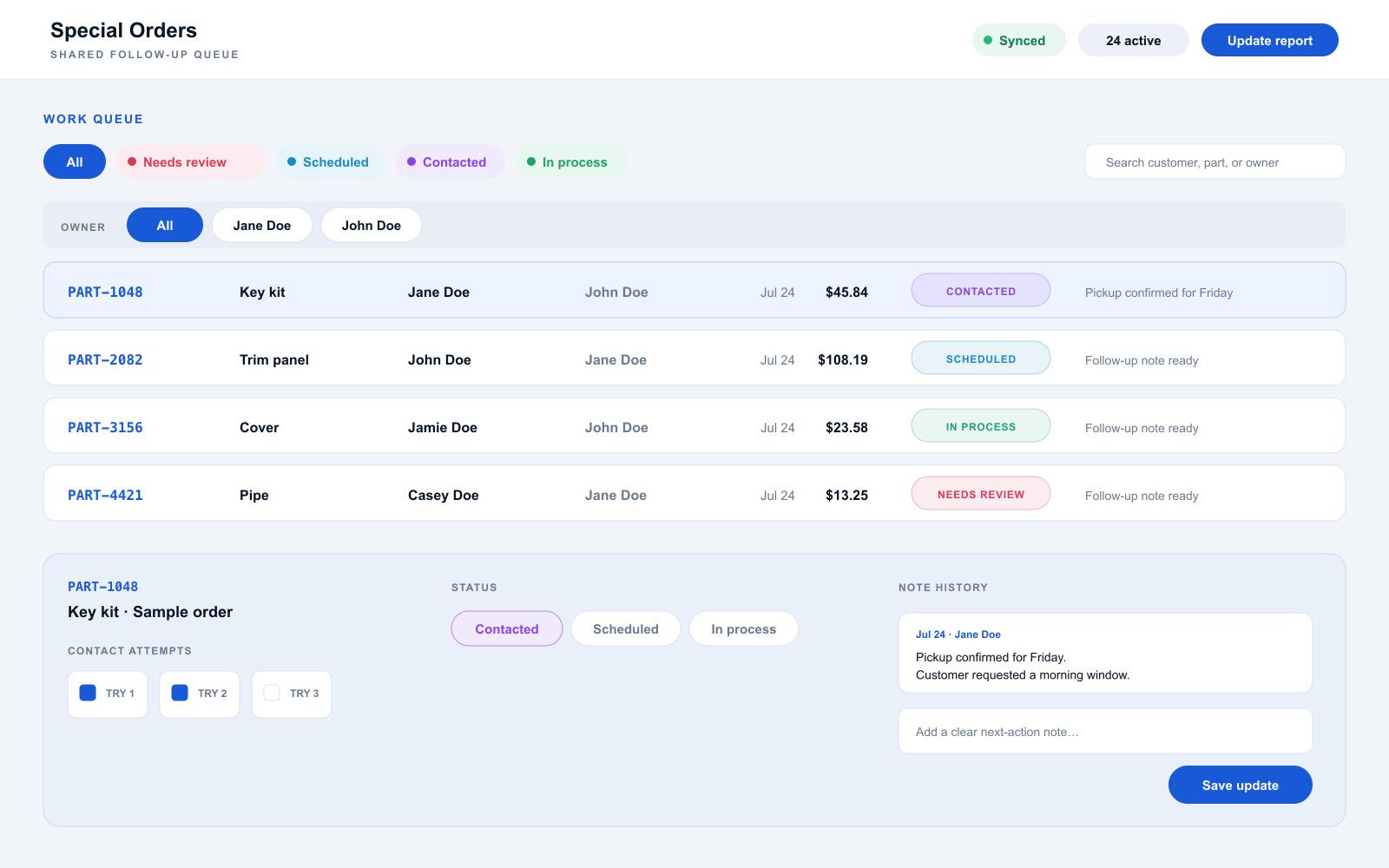Click the $45.84 amount

pyautogui.click(x=846, y=292)
